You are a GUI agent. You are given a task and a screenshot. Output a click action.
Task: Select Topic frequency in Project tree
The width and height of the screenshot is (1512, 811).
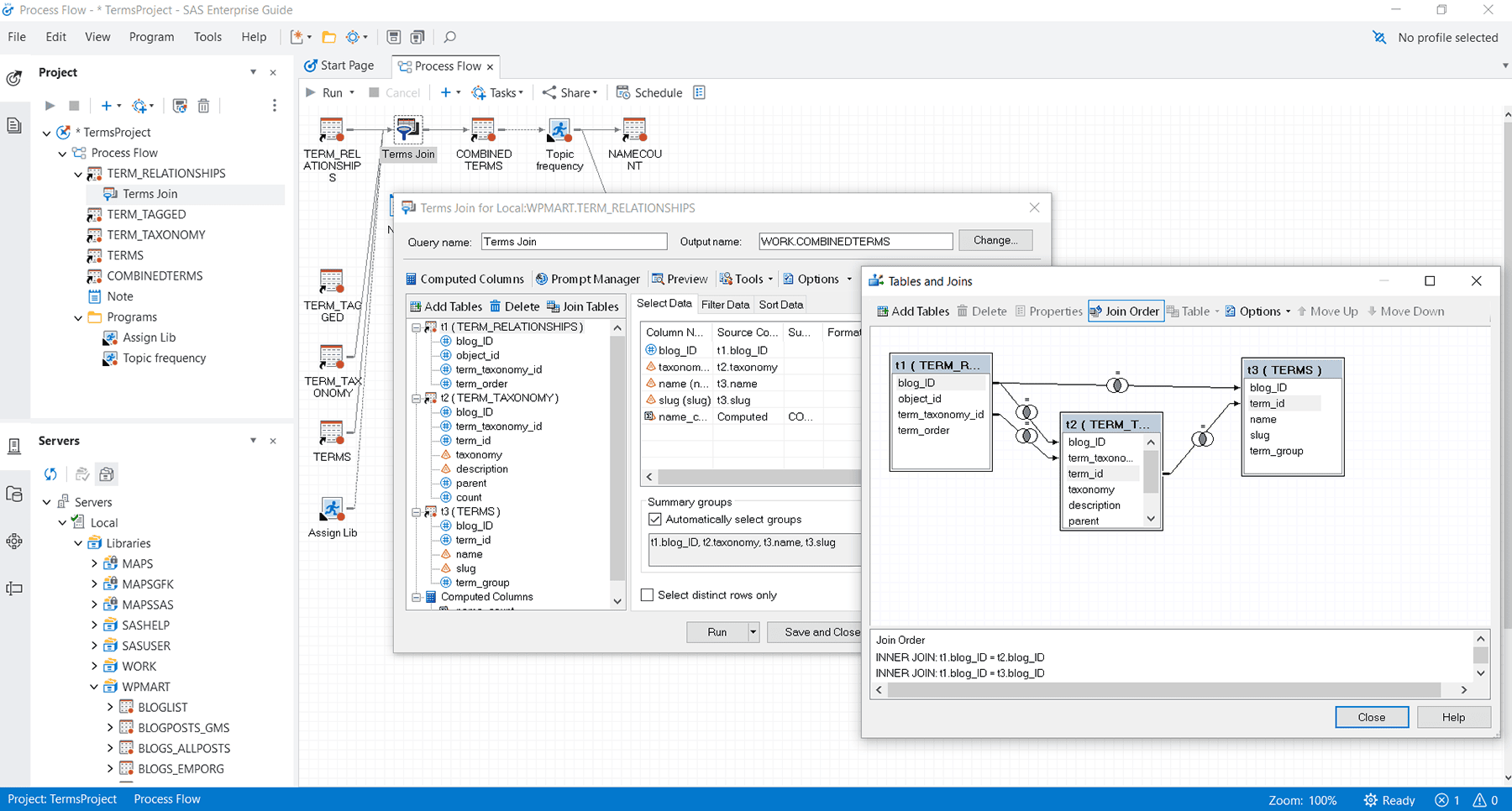pyautogui.click(x=164, y=358)
